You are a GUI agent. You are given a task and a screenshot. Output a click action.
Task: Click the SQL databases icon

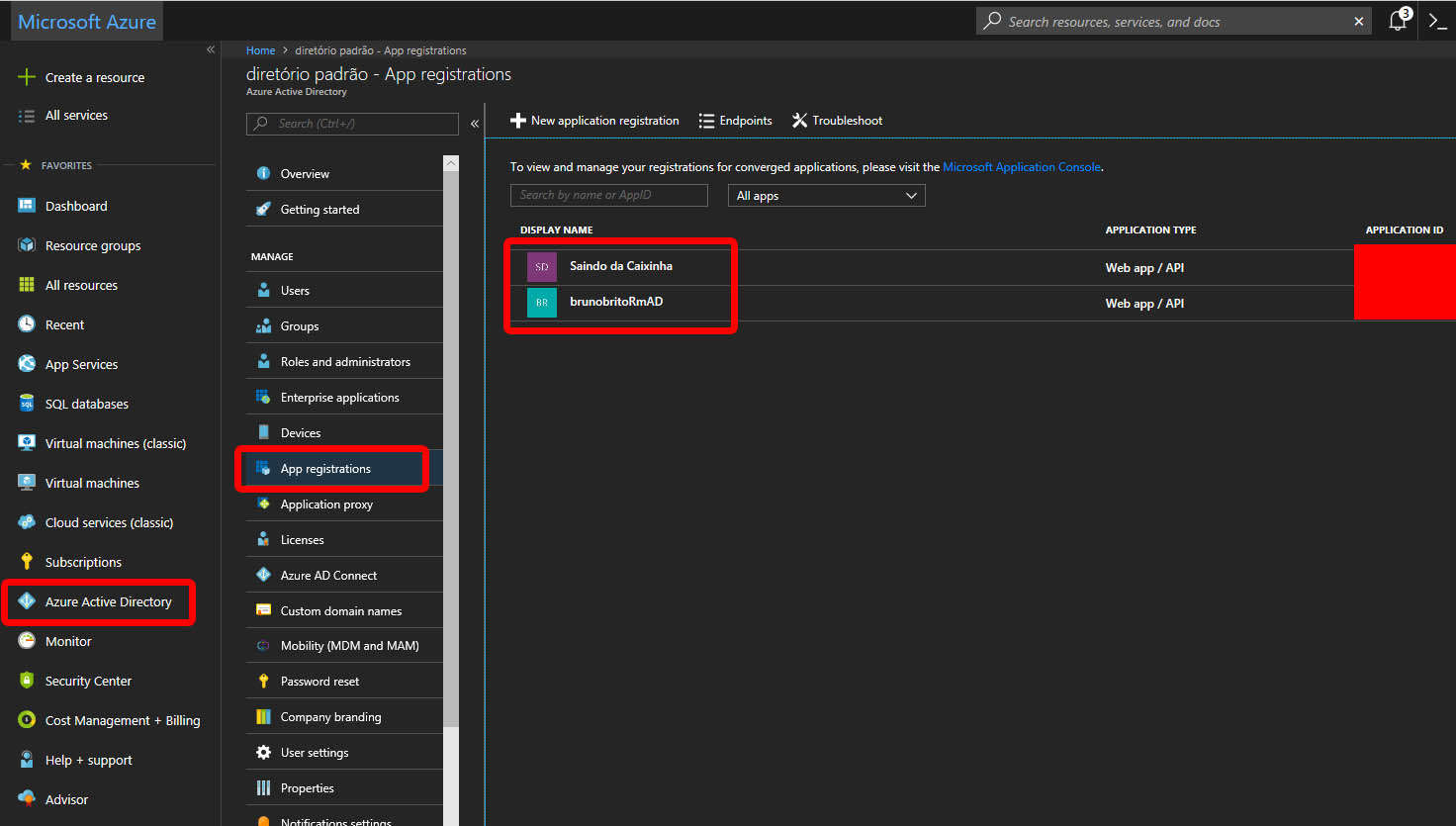[x=27, y=404]
